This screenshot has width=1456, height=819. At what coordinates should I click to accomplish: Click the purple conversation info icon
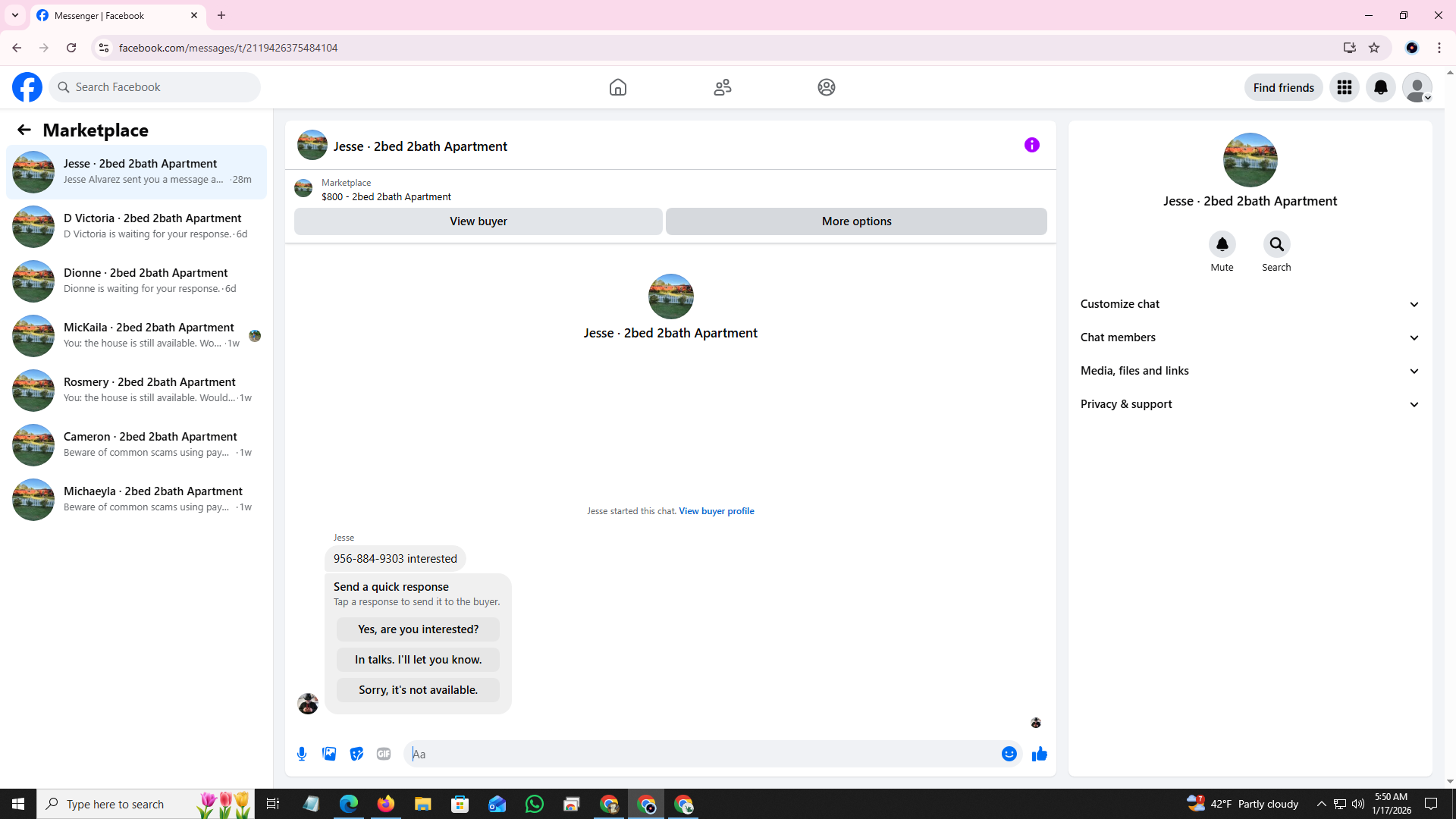coord(1031,145)
